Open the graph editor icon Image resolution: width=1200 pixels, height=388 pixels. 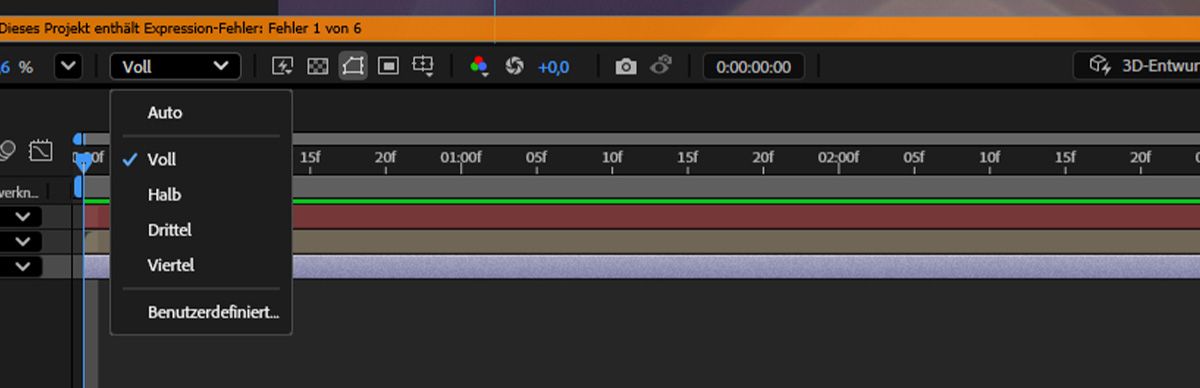click(x=41, y=151)
